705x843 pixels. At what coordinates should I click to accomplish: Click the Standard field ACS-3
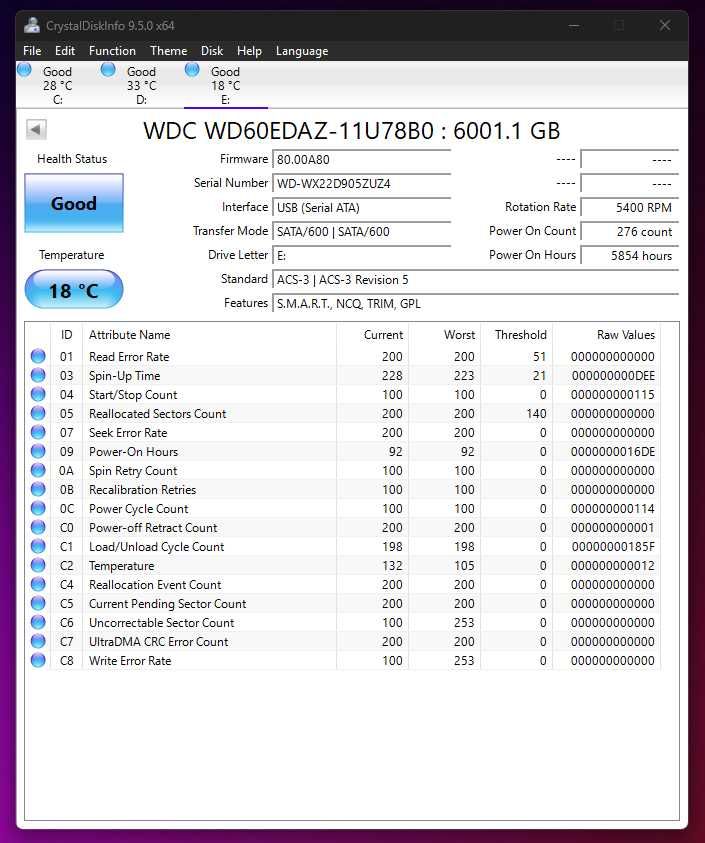point(475,280)
